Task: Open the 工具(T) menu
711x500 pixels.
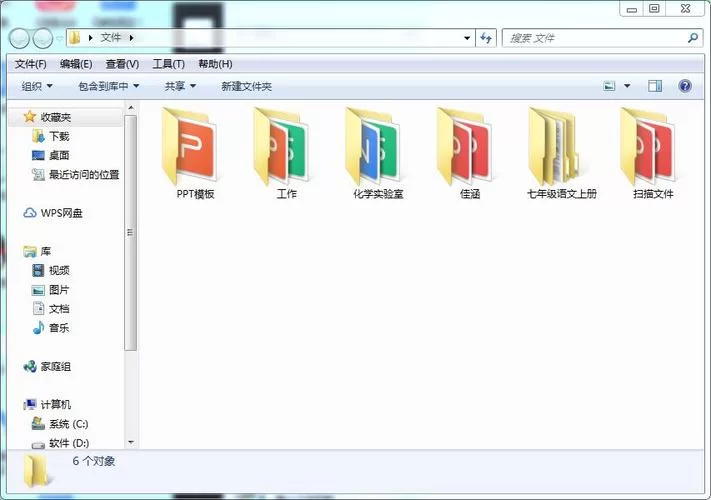Action: 169,64
